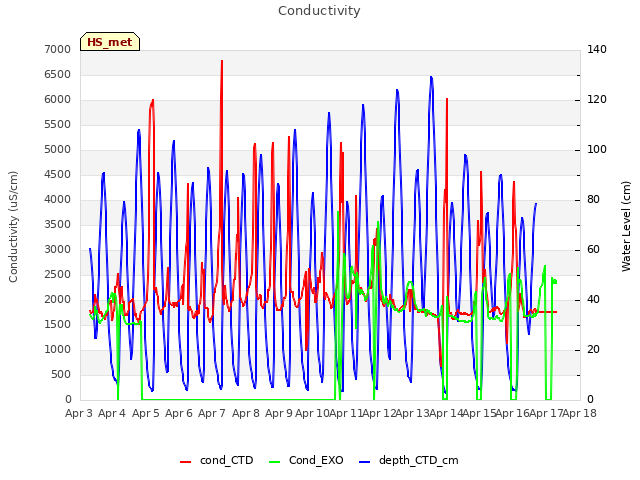Viewport: 640px width, 480px height.
Task: Click the 40 water level axis value
Action: [593, 300]
